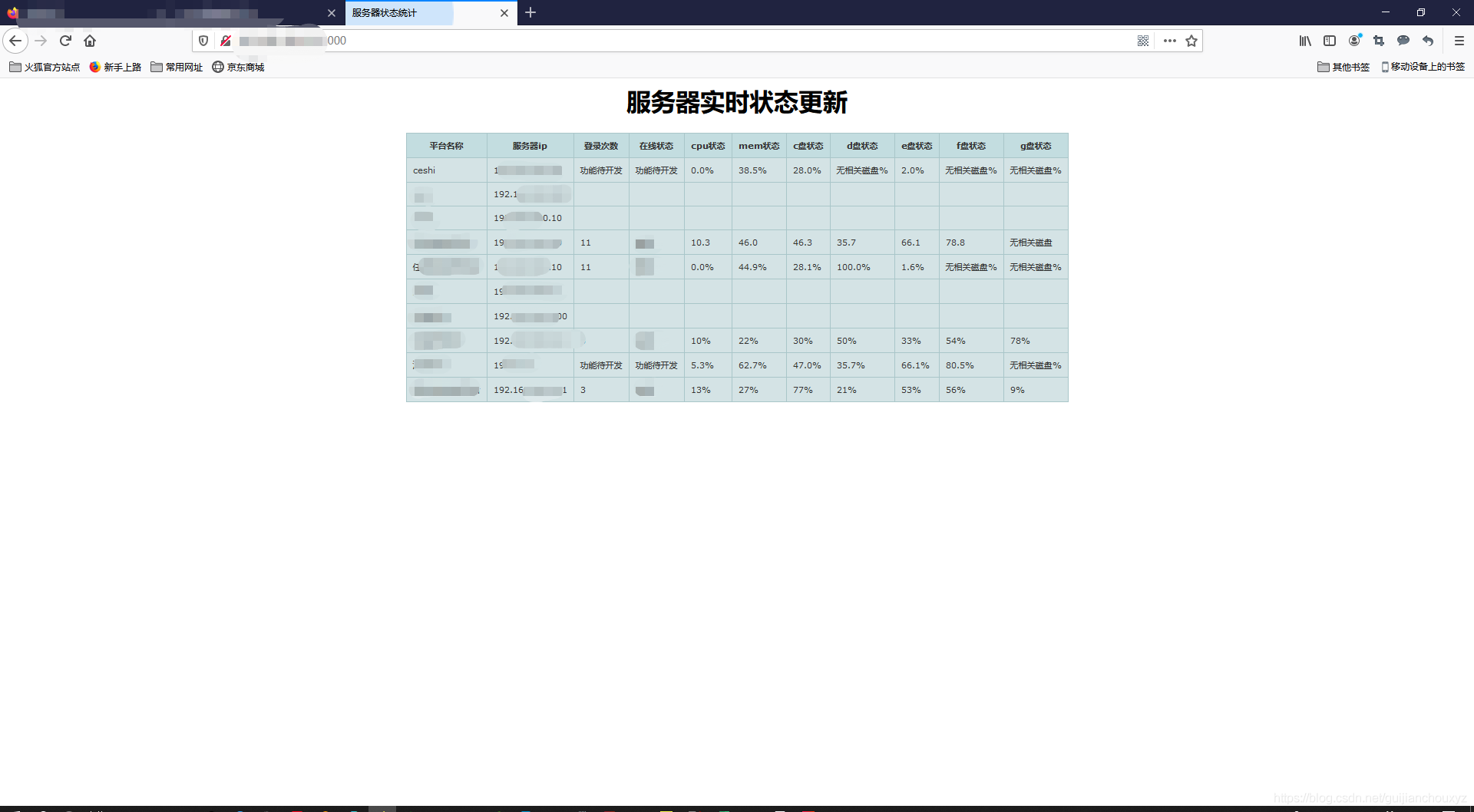Viewport: 1474px width, 812px height.
Task: Select the 13% cpu cell
Action: [708, 390]
